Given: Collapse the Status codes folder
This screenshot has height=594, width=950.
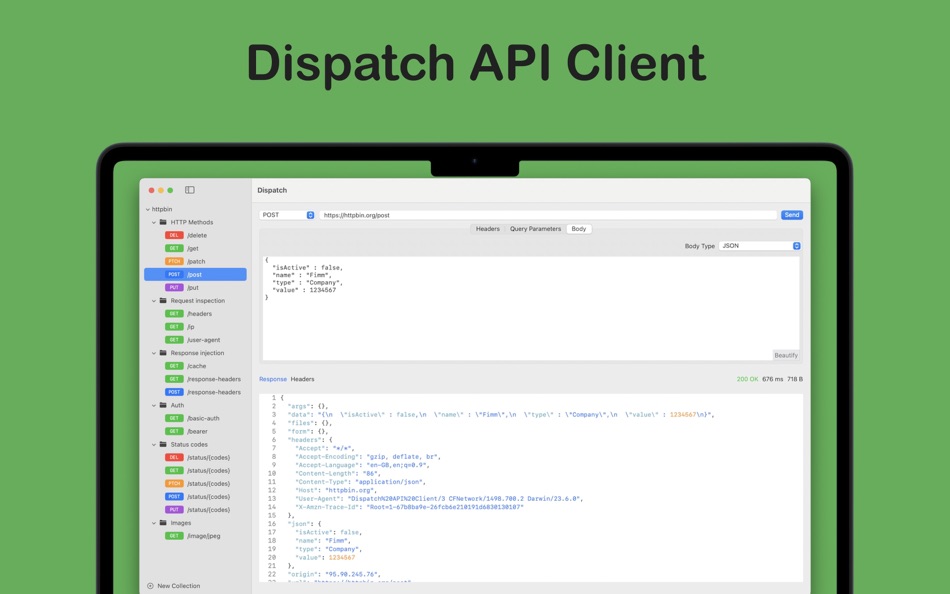Looking at the screenshot, I should (154, 444).
